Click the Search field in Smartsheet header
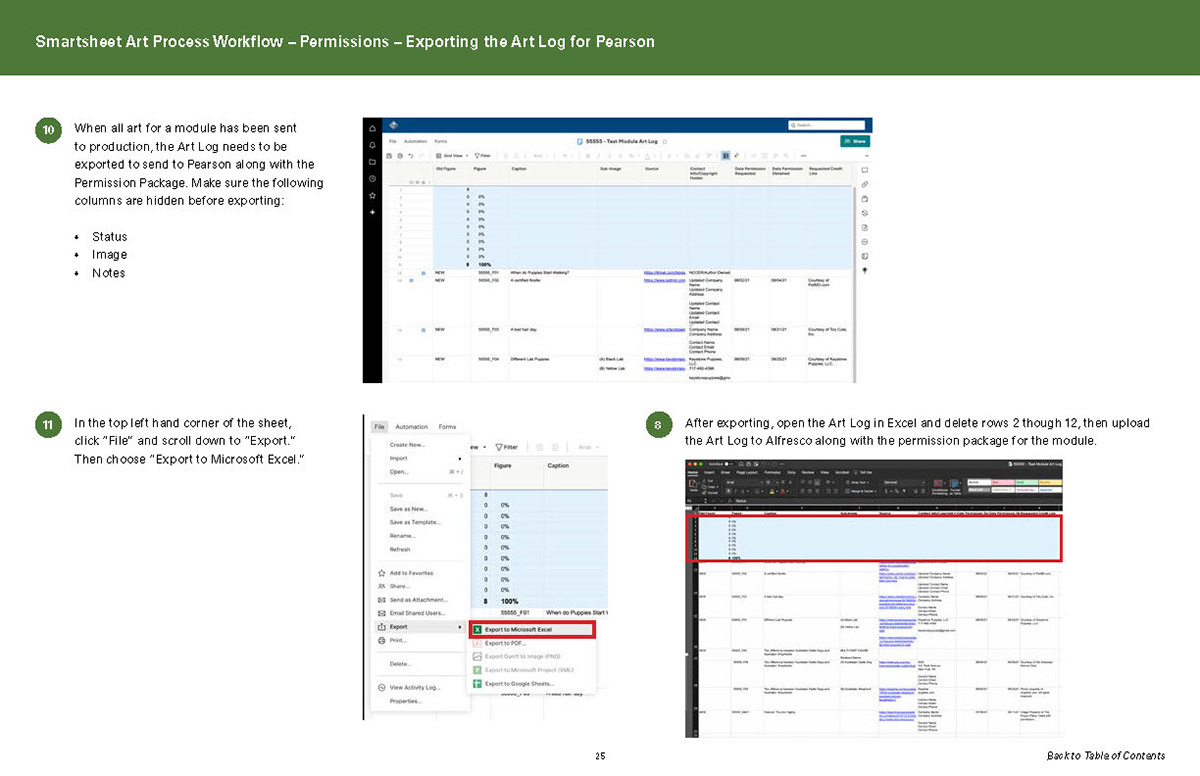1200x776 pixels. [827, 125]
